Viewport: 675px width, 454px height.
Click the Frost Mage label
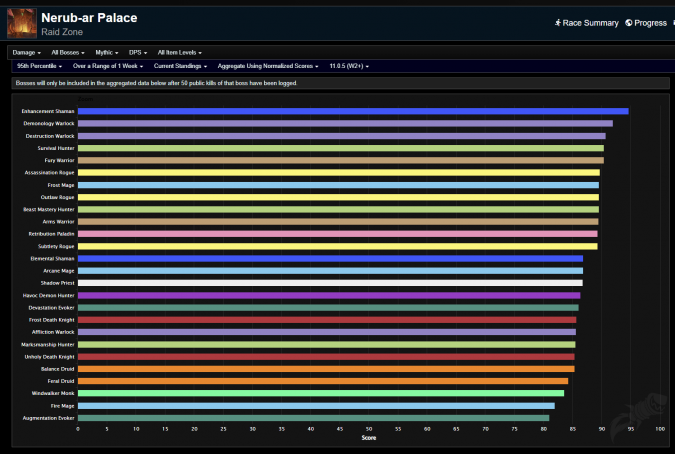(61, 185)
